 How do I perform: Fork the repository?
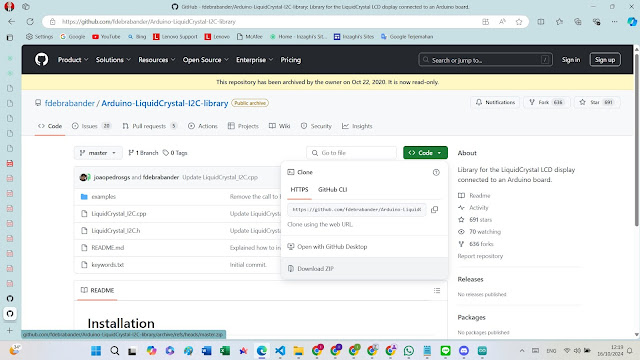pyautogui.click(x=547, y=102)
